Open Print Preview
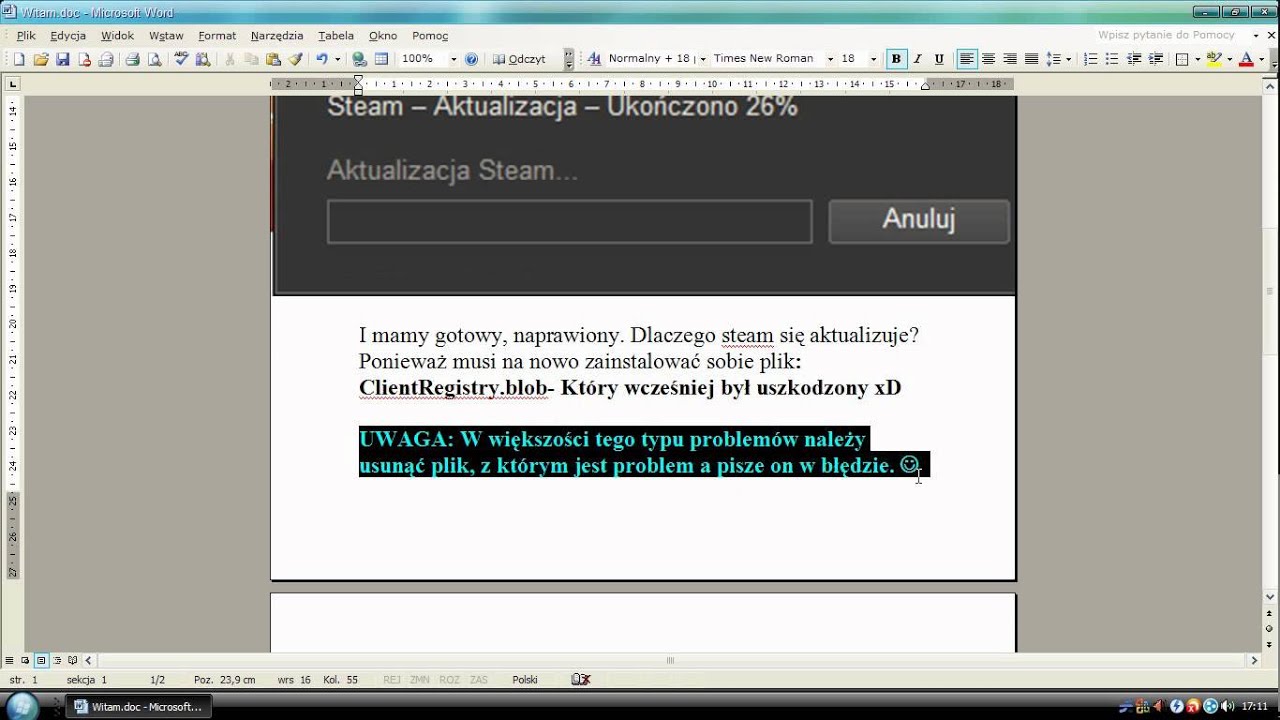This screenshot has width=1280, height=720. click(x=154, y=59)
